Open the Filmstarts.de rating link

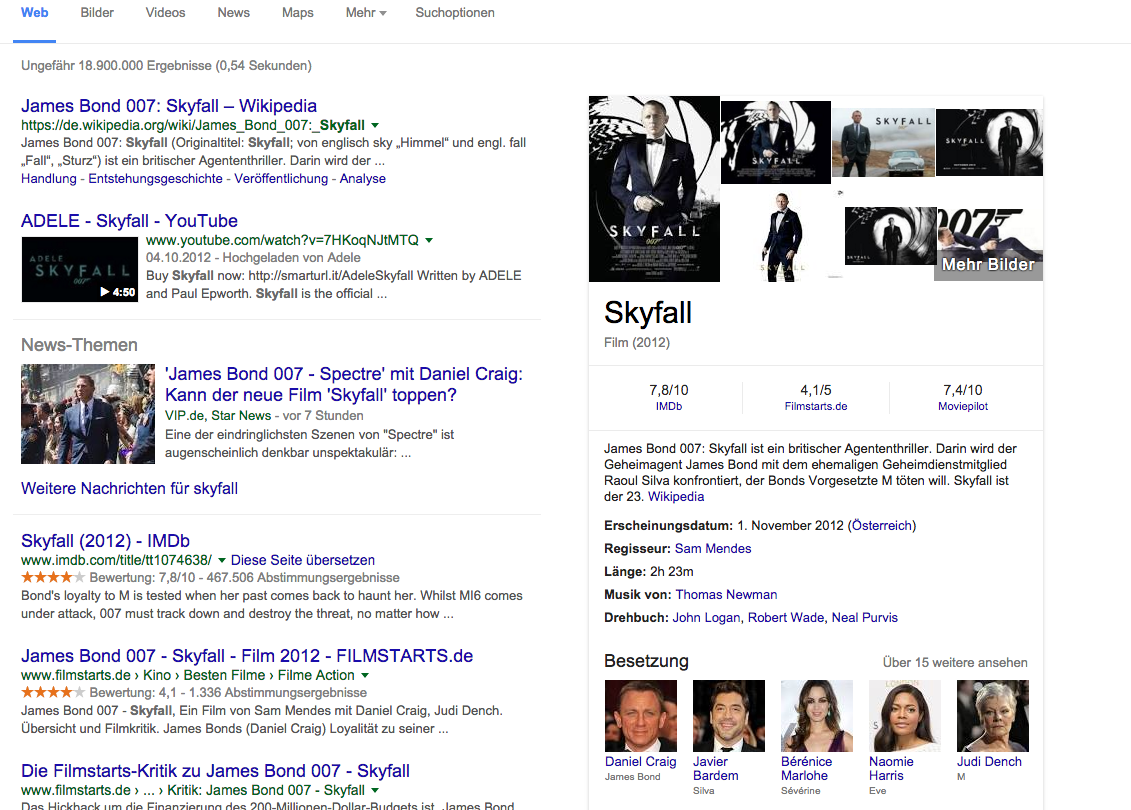click(816, 406)
